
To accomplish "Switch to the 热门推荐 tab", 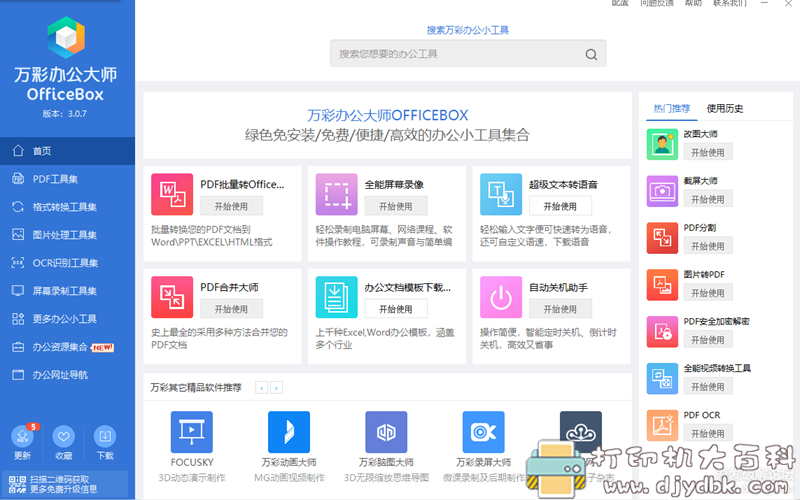I will click(671, 109).
